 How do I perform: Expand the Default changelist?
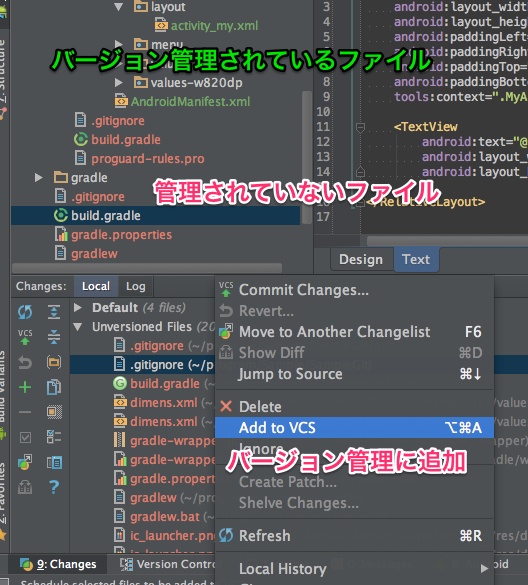(78, 308)
